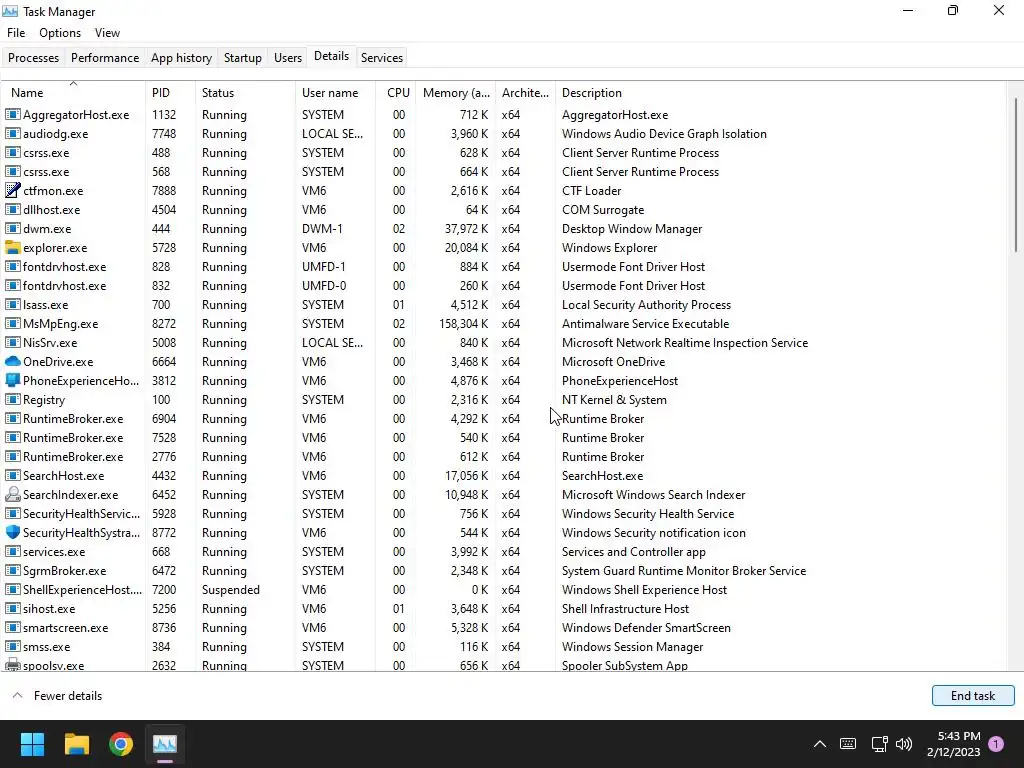Click the AggregatorHost.exe process icon

point(12,114)
